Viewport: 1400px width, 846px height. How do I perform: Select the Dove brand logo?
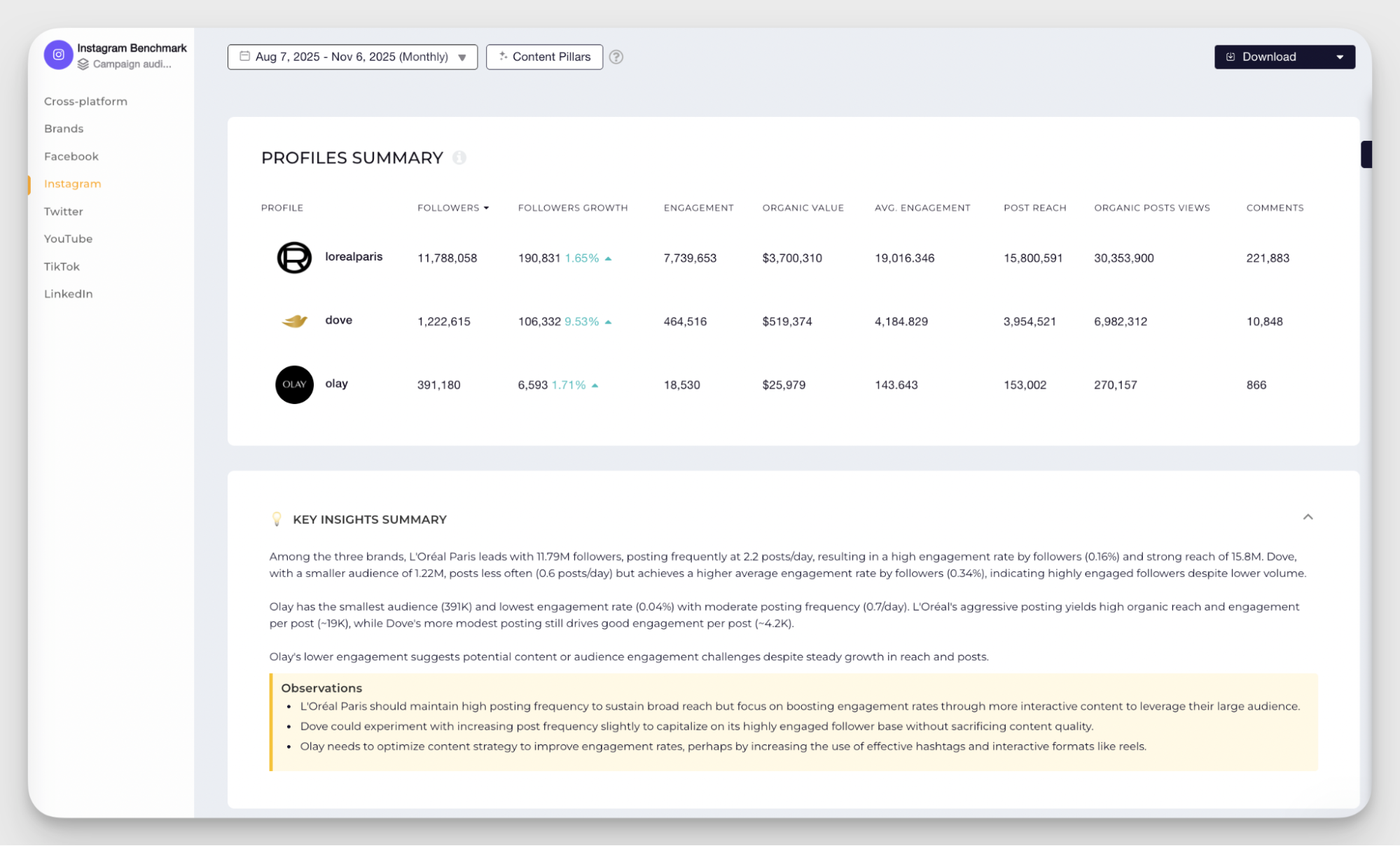click(x=294, y=321)
